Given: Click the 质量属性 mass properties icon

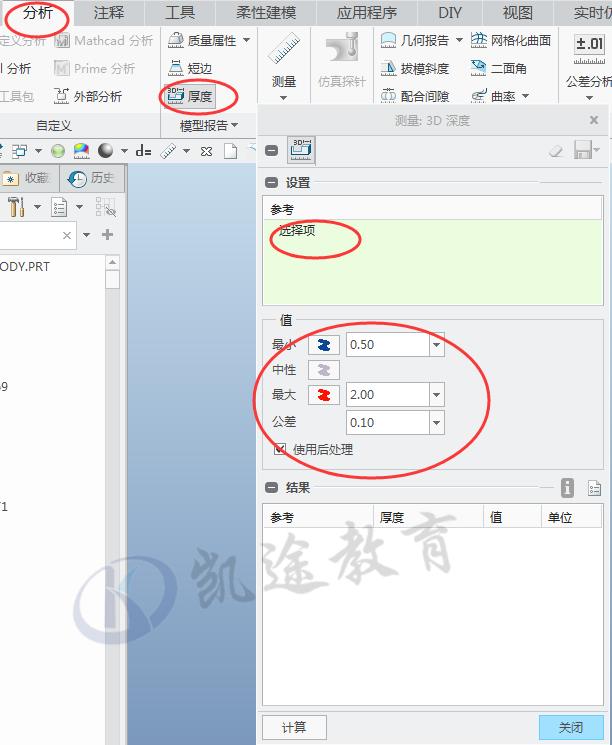Looking at the screenshot, I should click(176, 40).
